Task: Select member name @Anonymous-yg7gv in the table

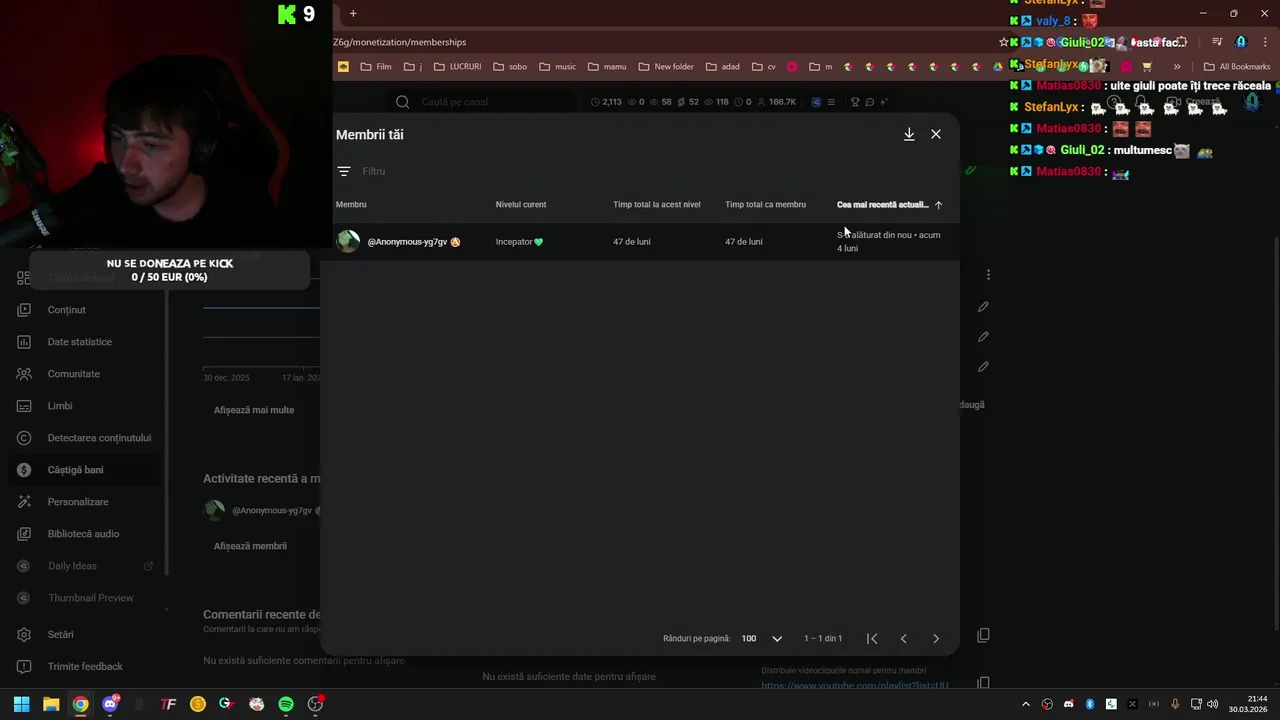Action: tap(407, 242)
